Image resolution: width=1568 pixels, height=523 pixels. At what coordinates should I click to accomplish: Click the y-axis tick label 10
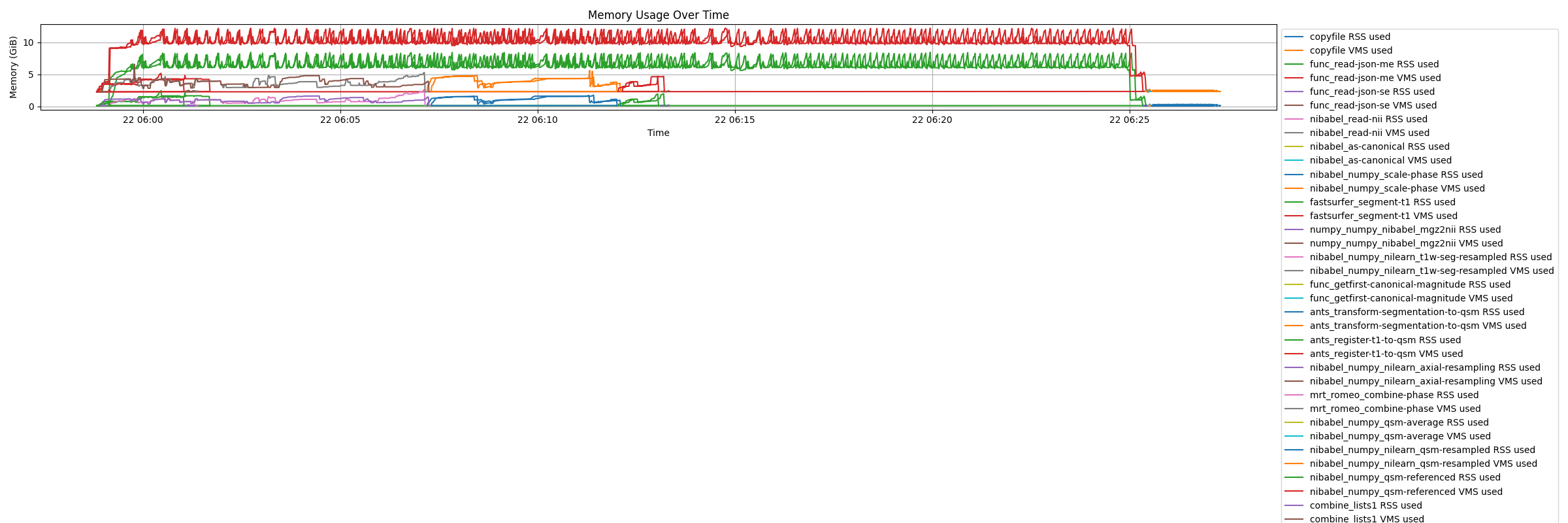28,43
